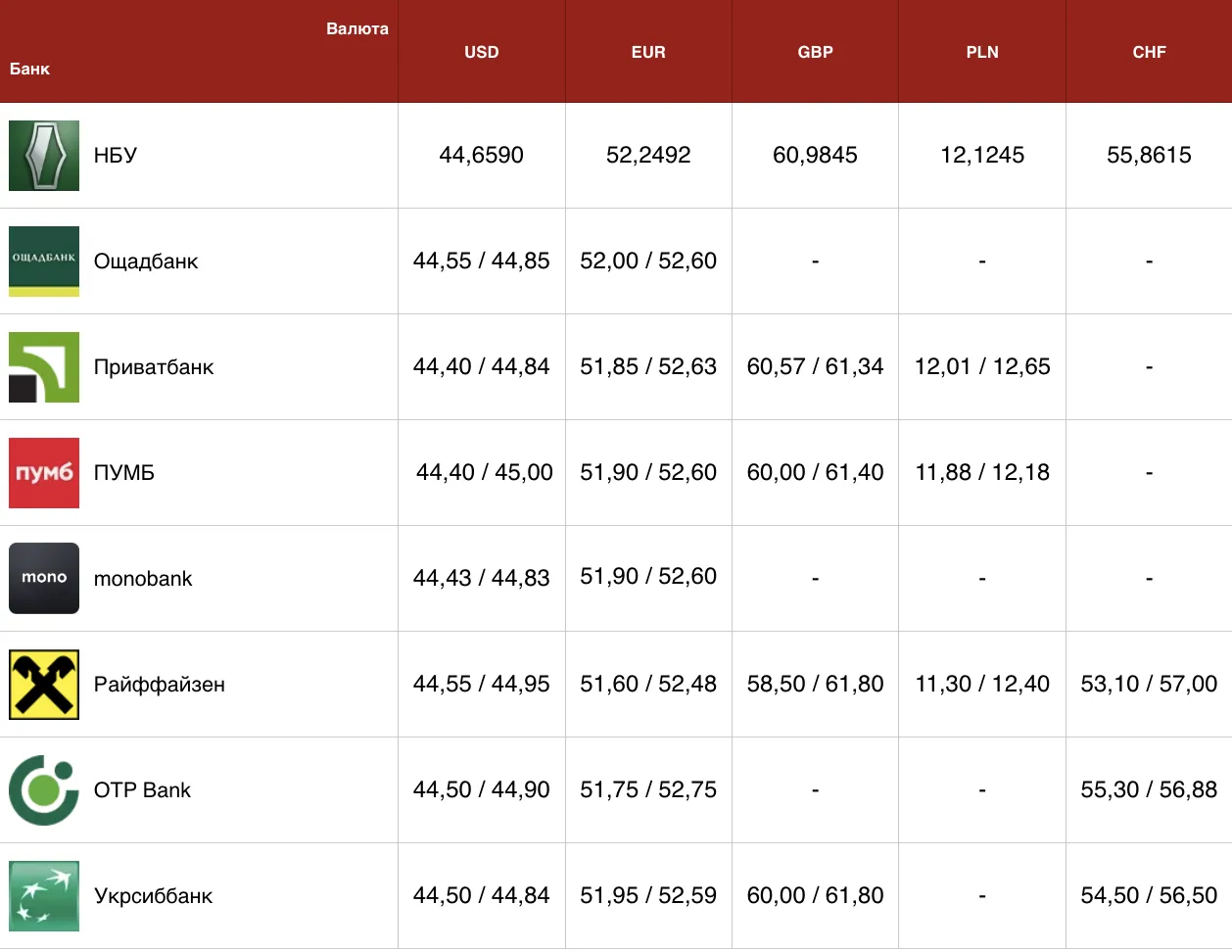Select the EUR column header
Screen dimensions: 1232x952
pyautogui.click(x=648, y=52)
